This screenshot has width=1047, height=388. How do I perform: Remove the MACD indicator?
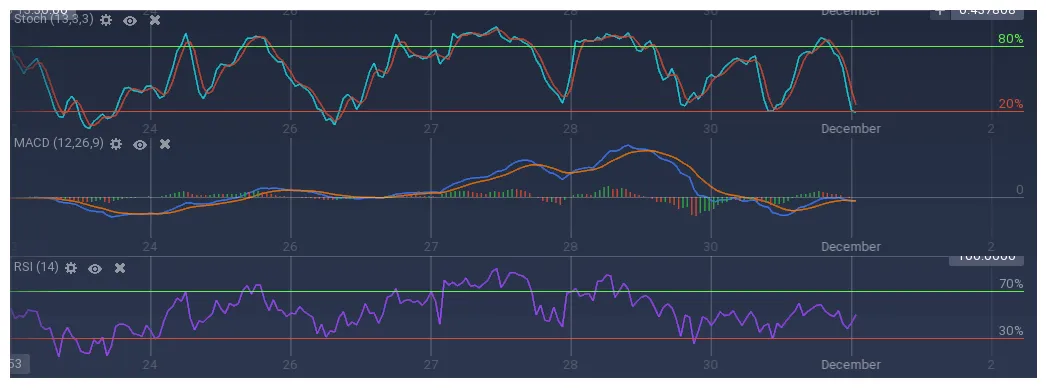click(164, 144)
